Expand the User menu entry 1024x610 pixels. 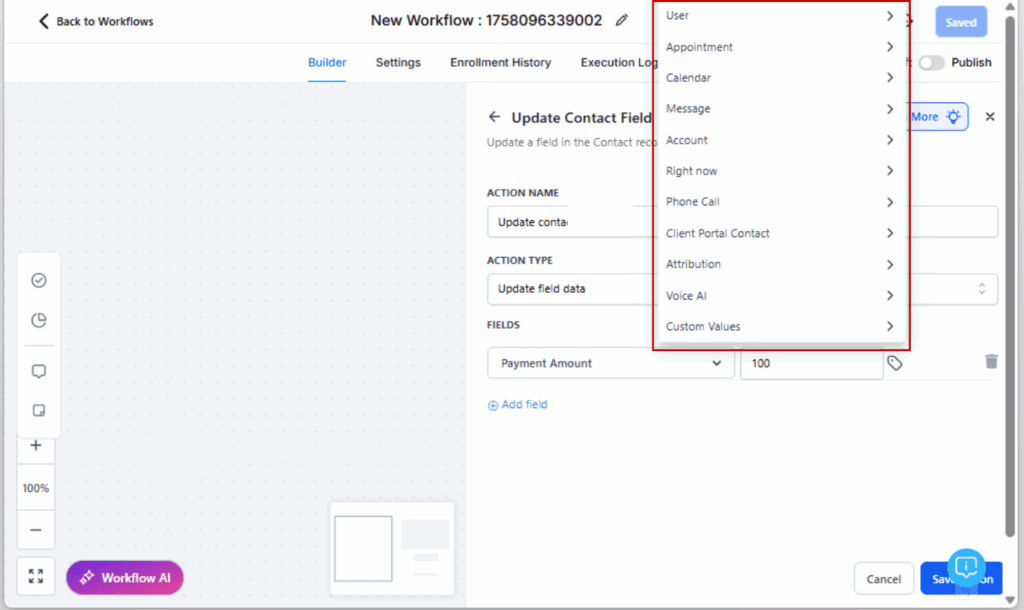click(780, 16)
